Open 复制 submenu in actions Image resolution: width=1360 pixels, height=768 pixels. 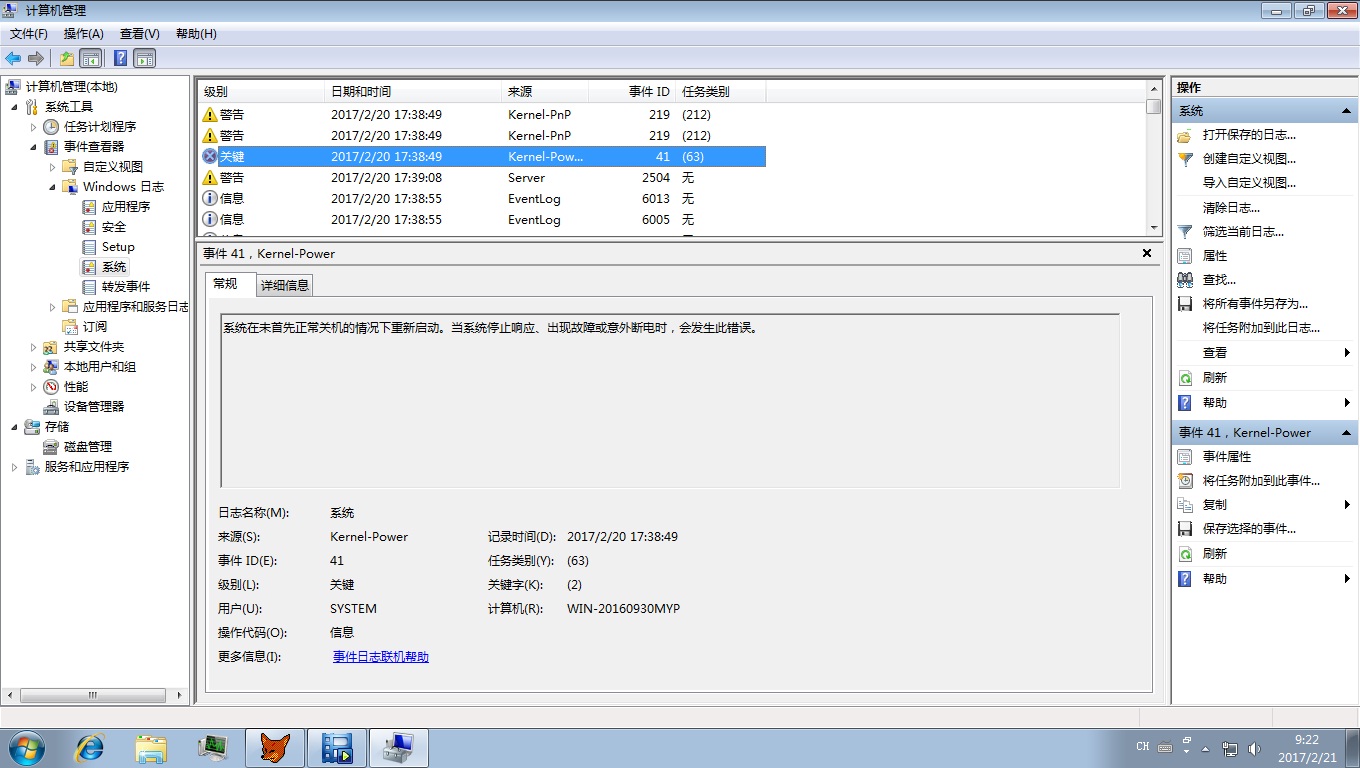pos(1264,505)
